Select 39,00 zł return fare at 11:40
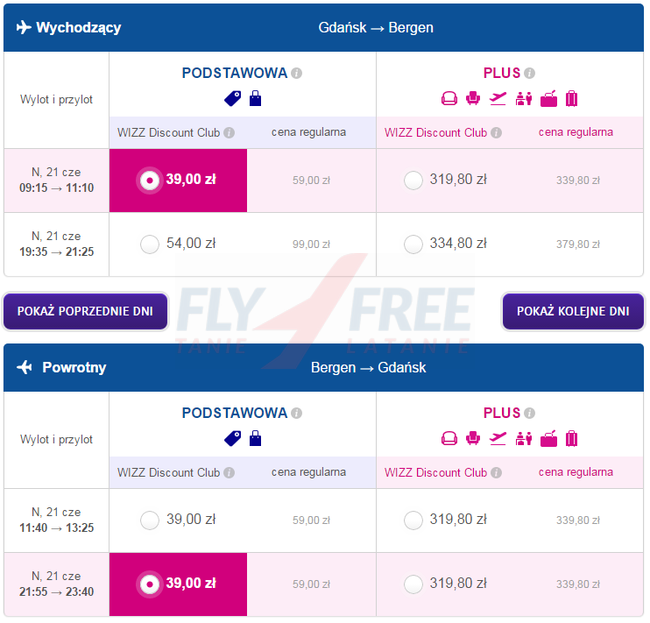 pyautogui.click(x=150, y=520)
